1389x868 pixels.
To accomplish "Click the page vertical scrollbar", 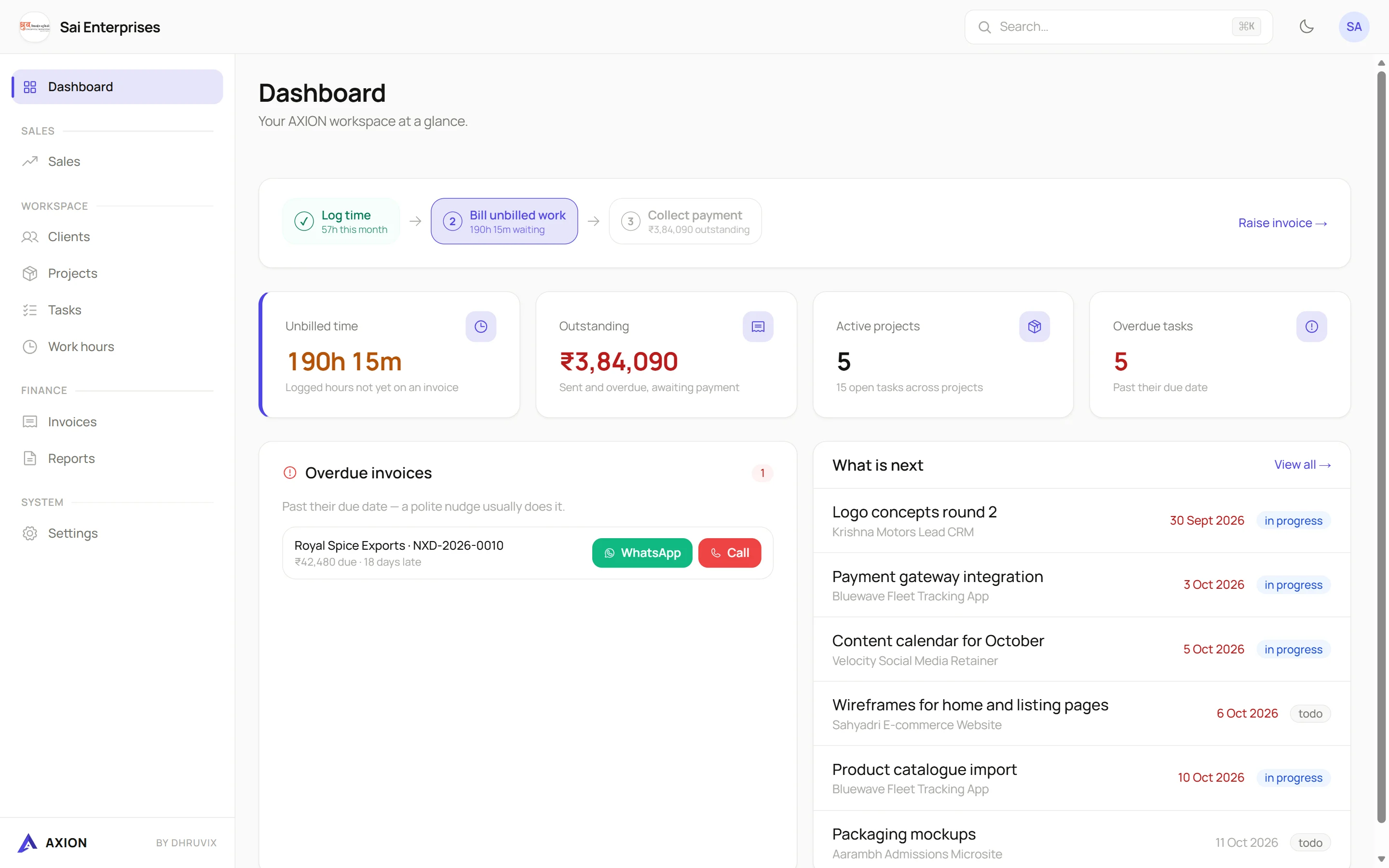I will [x=1381, y=448].
